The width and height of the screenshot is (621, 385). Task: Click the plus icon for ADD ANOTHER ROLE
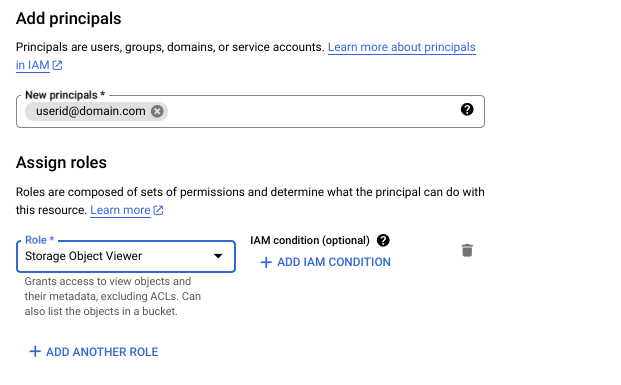35,351
